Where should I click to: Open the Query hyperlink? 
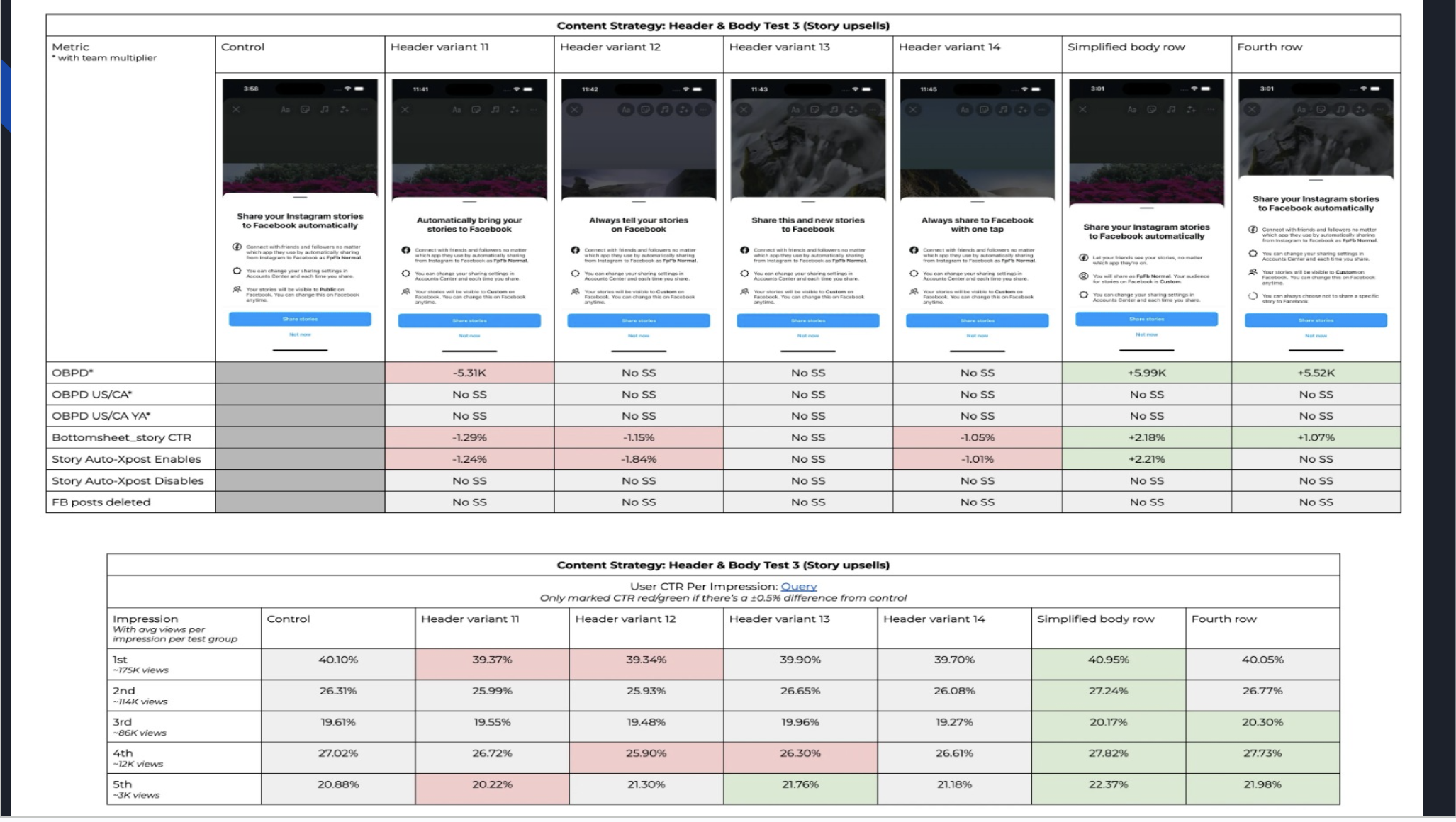tap(798, 587)
